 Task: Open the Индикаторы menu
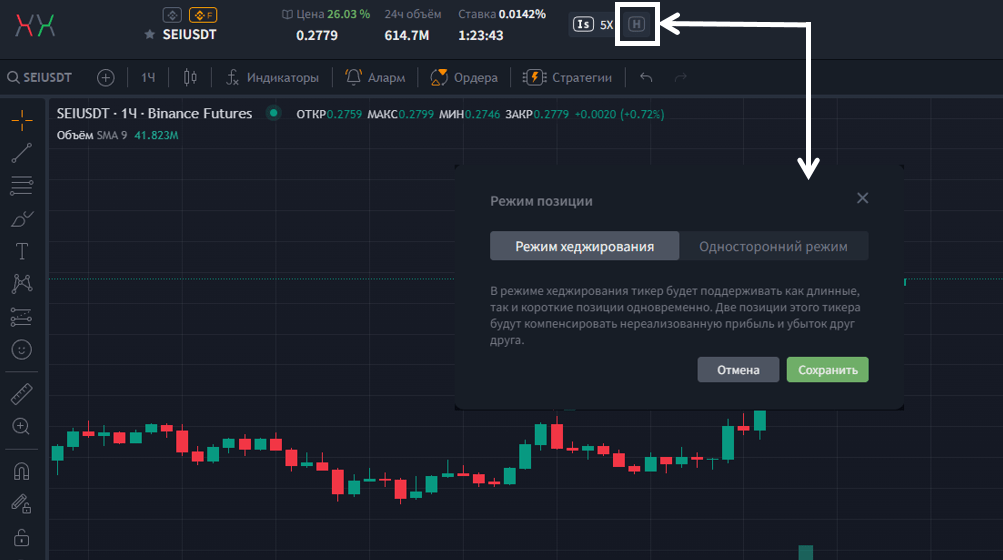tap(272, 77)
